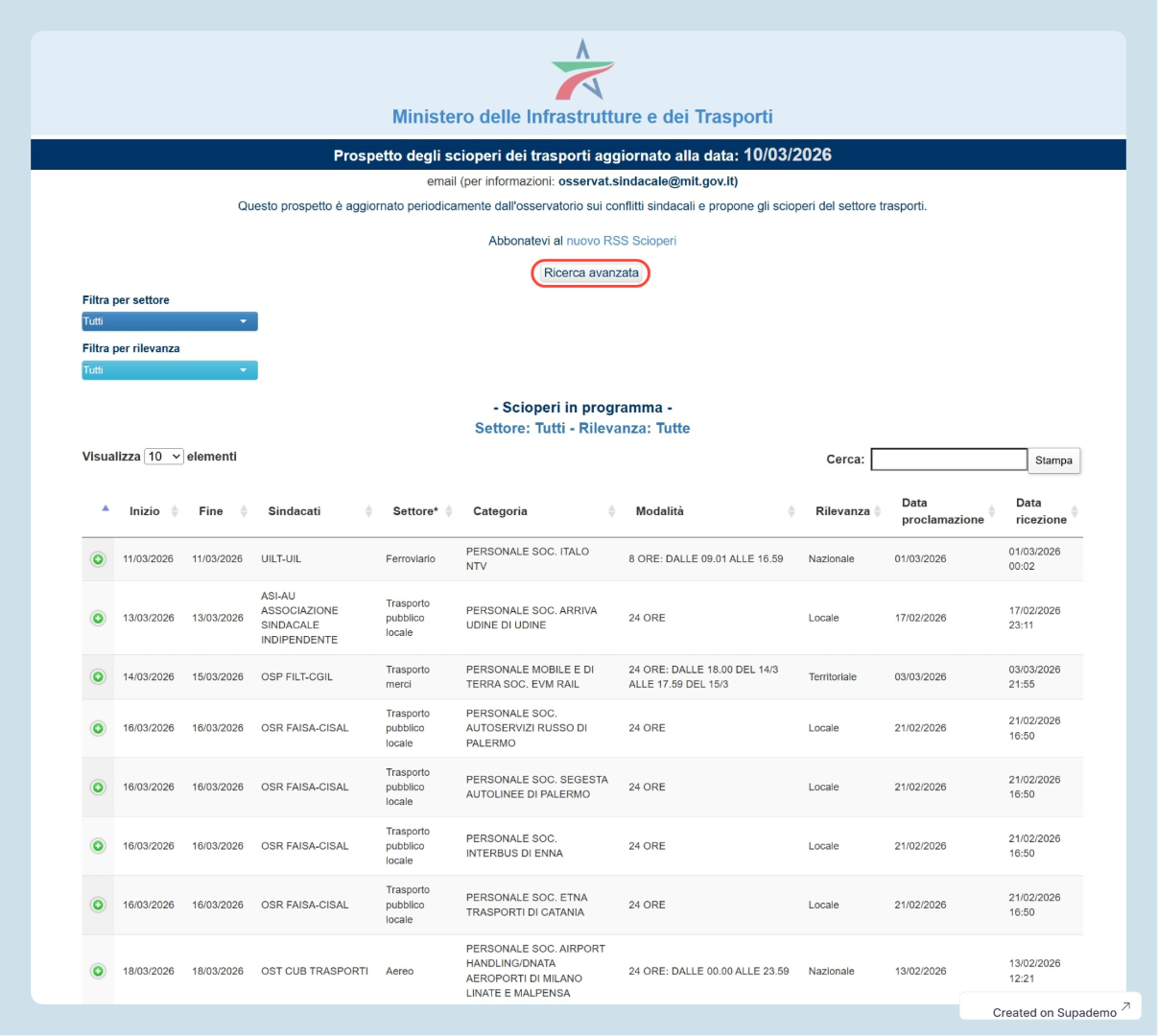This screenshot has width=1158, height=1036.
Task: Expand details for OST CUB Trasporti row
Action: pyautogui.click(x=98, y=971)
